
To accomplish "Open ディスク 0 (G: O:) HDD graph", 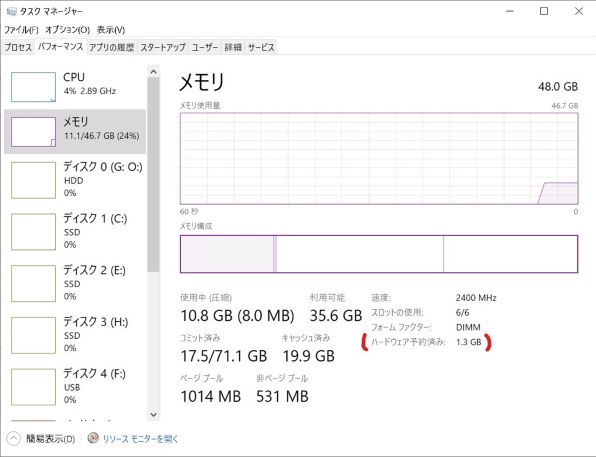I will (75, 180).
